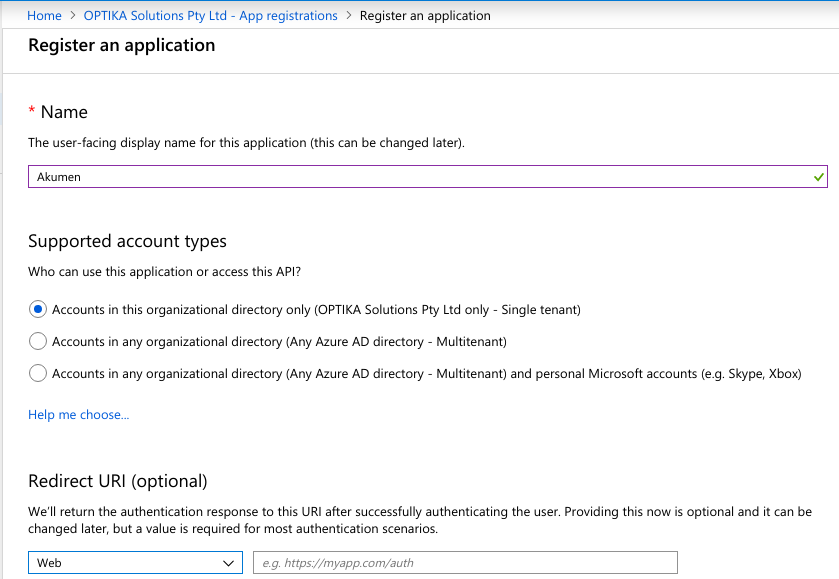The height and width of the screenshot is (579, 839).
Task: Click the Home breadcrumb link
Action: [x=44, y=16]
